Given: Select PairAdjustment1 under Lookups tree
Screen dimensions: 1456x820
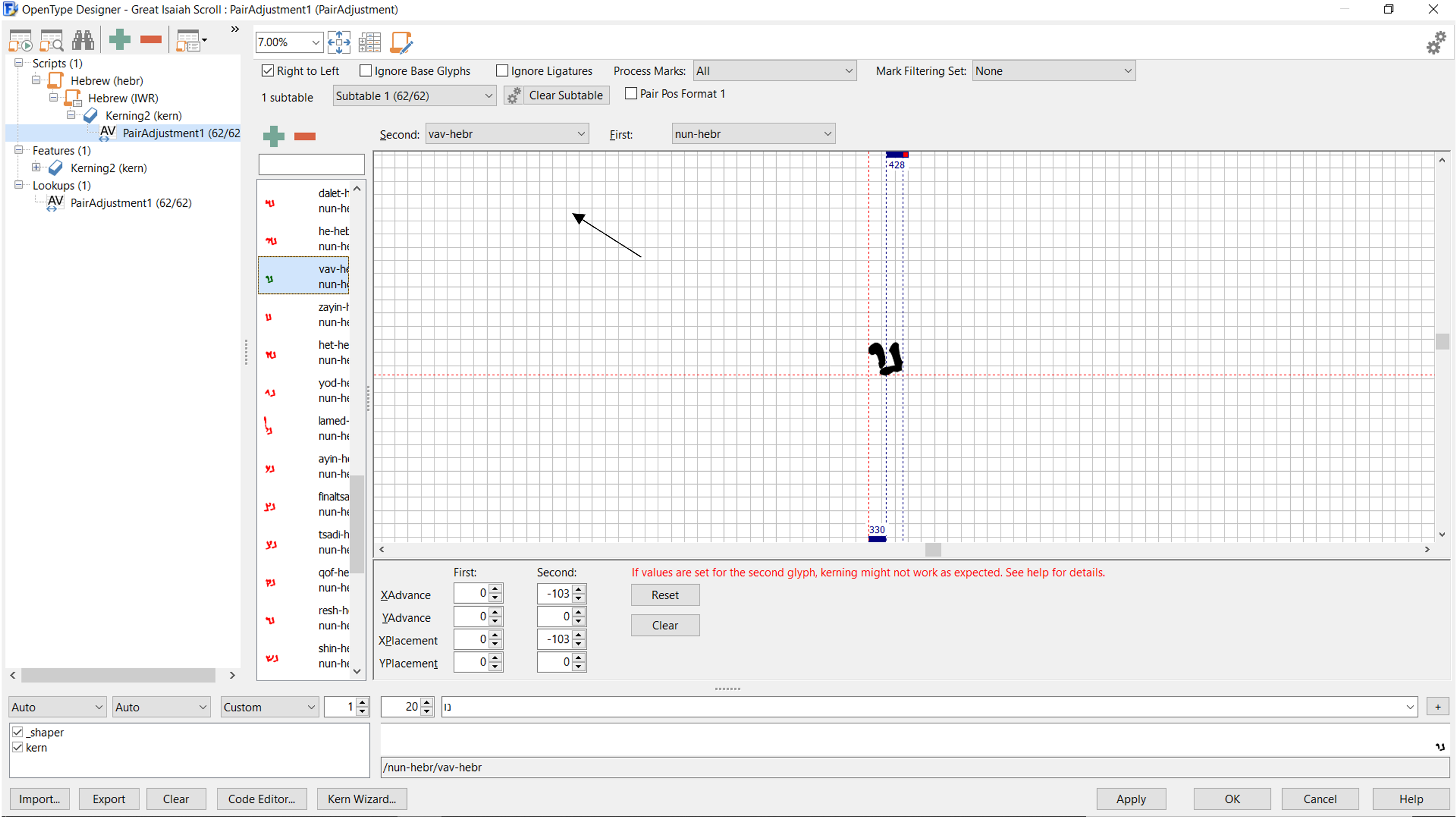Looking at the screenshot, I should coord(131,202).
